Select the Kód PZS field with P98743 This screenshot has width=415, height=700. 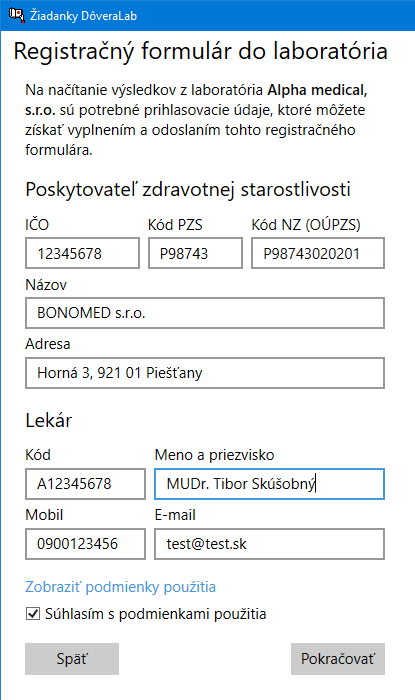[195, 253]
